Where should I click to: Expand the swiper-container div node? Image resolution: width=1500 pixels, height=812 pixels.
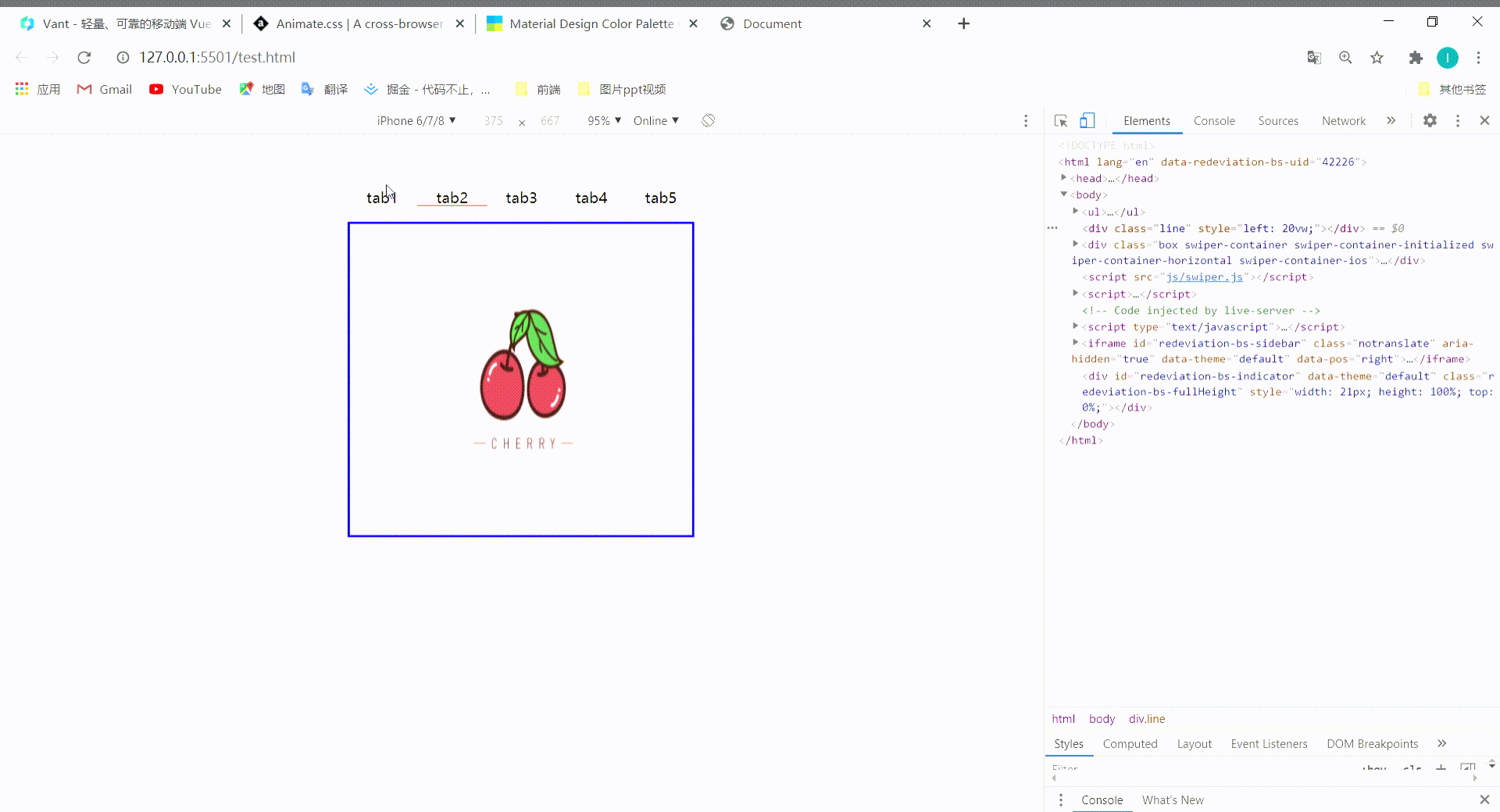pyautogui.click(x=1076, y=244)
